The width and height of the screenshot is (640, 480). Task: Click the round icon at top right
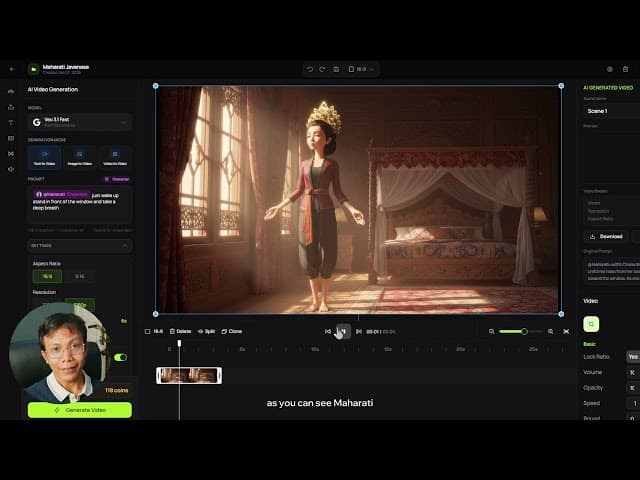[x=610, y=69]
